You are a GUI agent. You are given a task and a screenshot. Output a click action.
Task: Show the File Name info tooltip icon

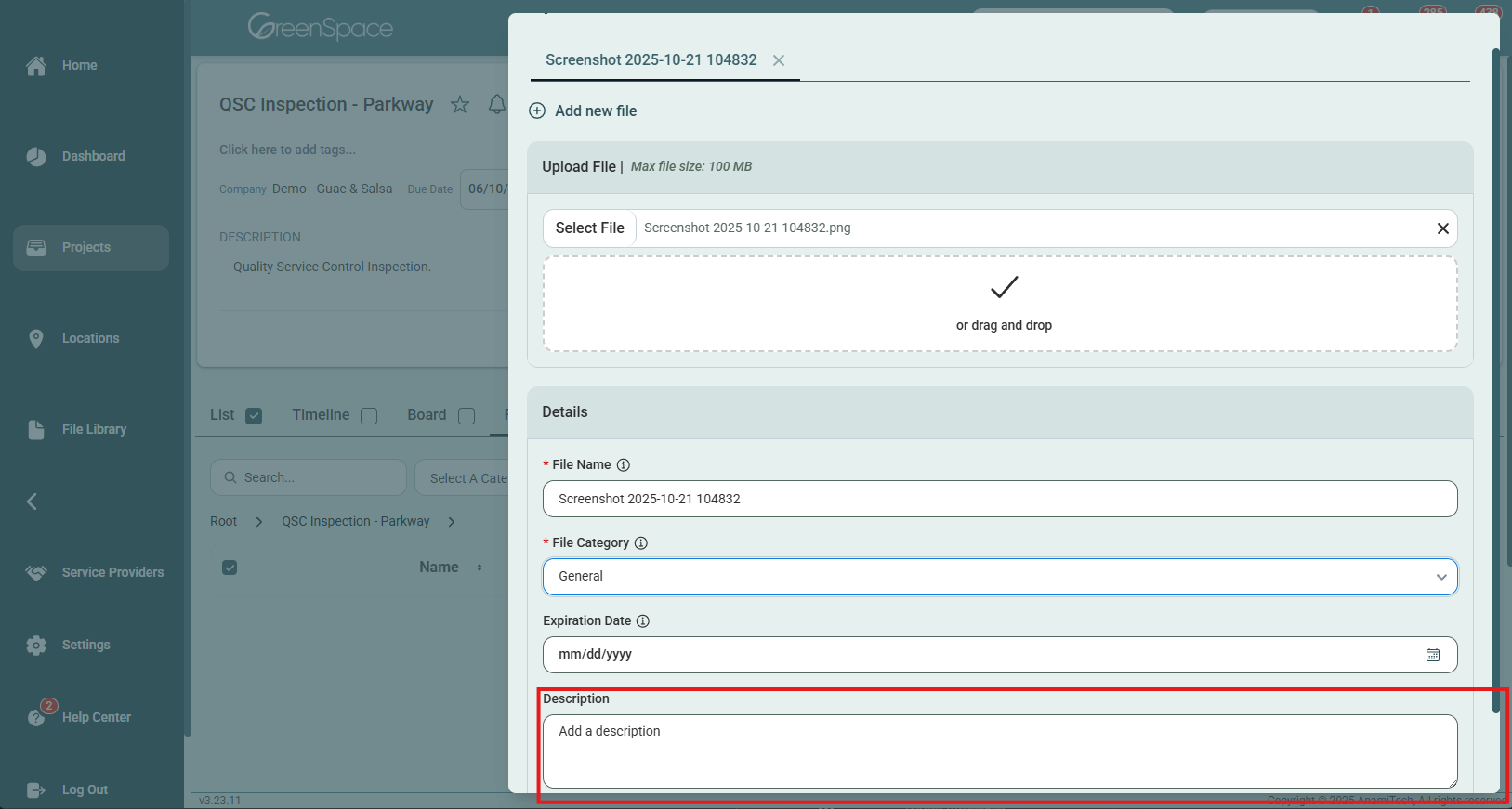pos(624,465)
